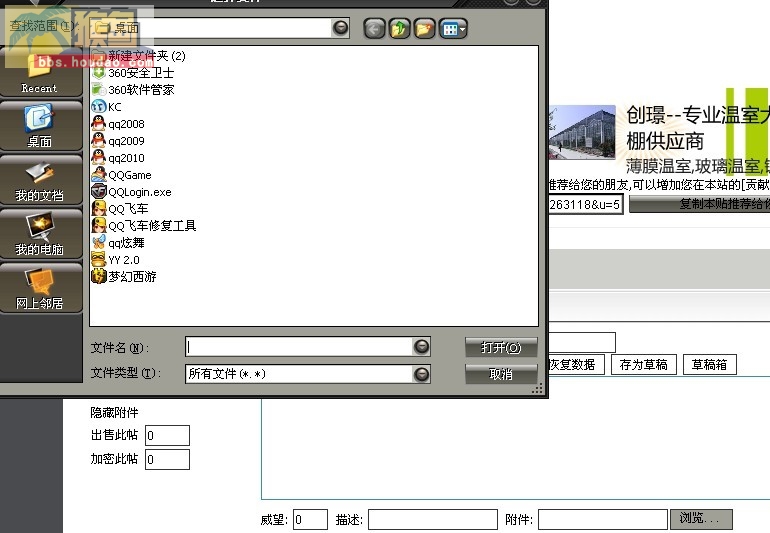Select the 梦幻西游 shortcut

point(124,277)
